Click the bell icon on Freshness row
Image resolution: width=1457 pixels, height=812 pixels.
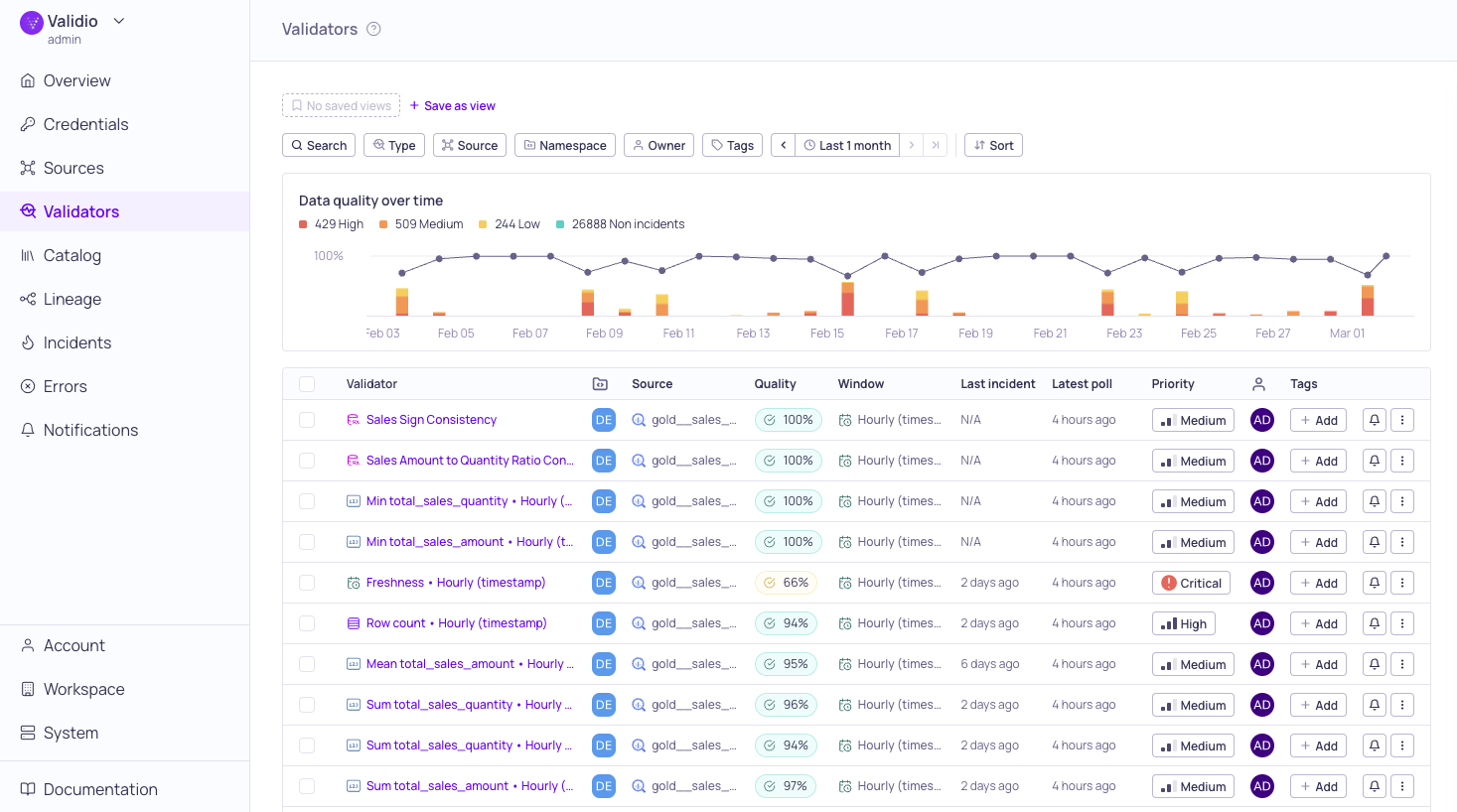[x=1375, y=583]
